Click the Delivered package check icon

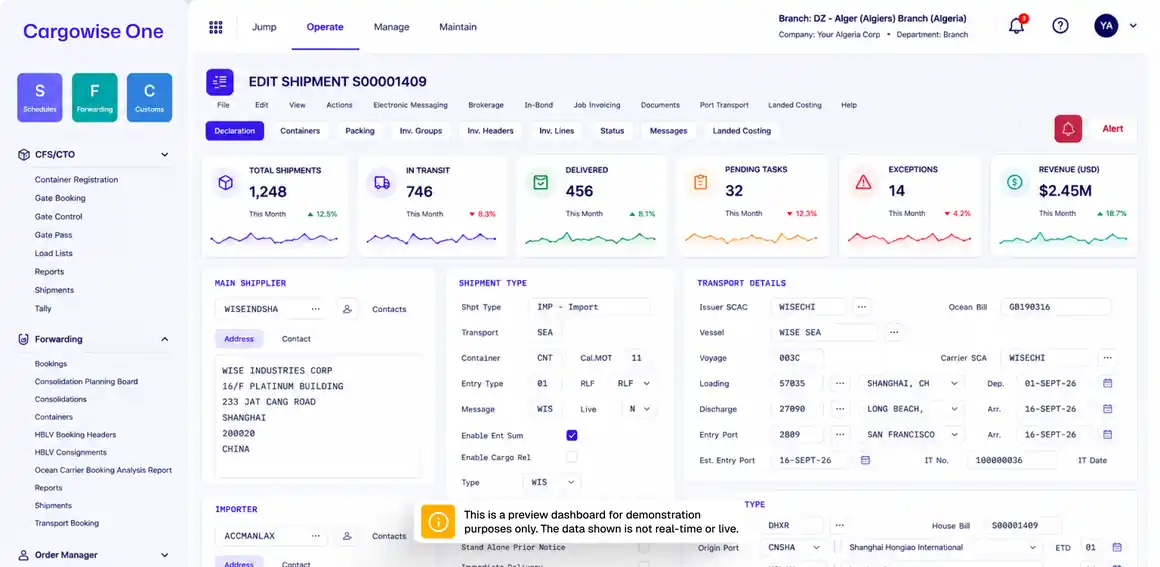[541, 182]
